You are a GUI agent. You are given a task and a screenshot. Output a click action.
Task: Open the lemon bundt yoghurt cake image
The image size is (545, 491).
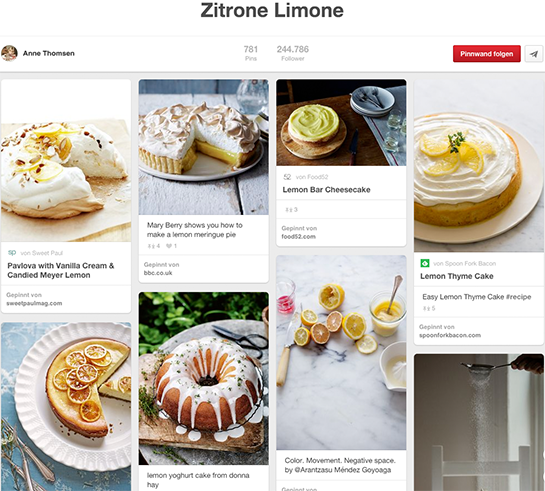click(x=204, y=378)
